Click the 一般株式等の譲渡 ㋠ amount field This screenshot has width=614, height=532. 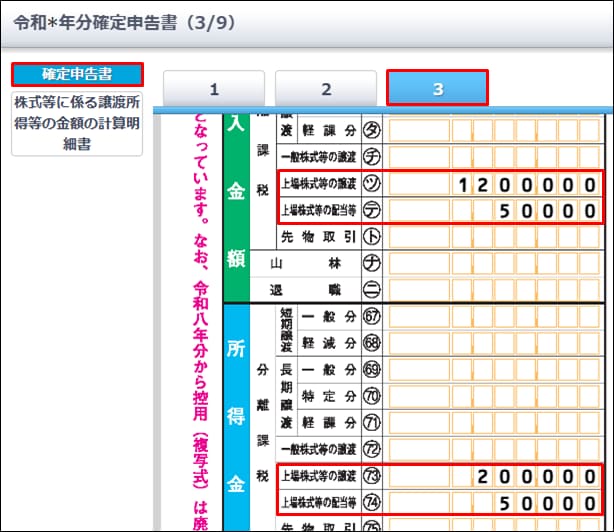495,157
